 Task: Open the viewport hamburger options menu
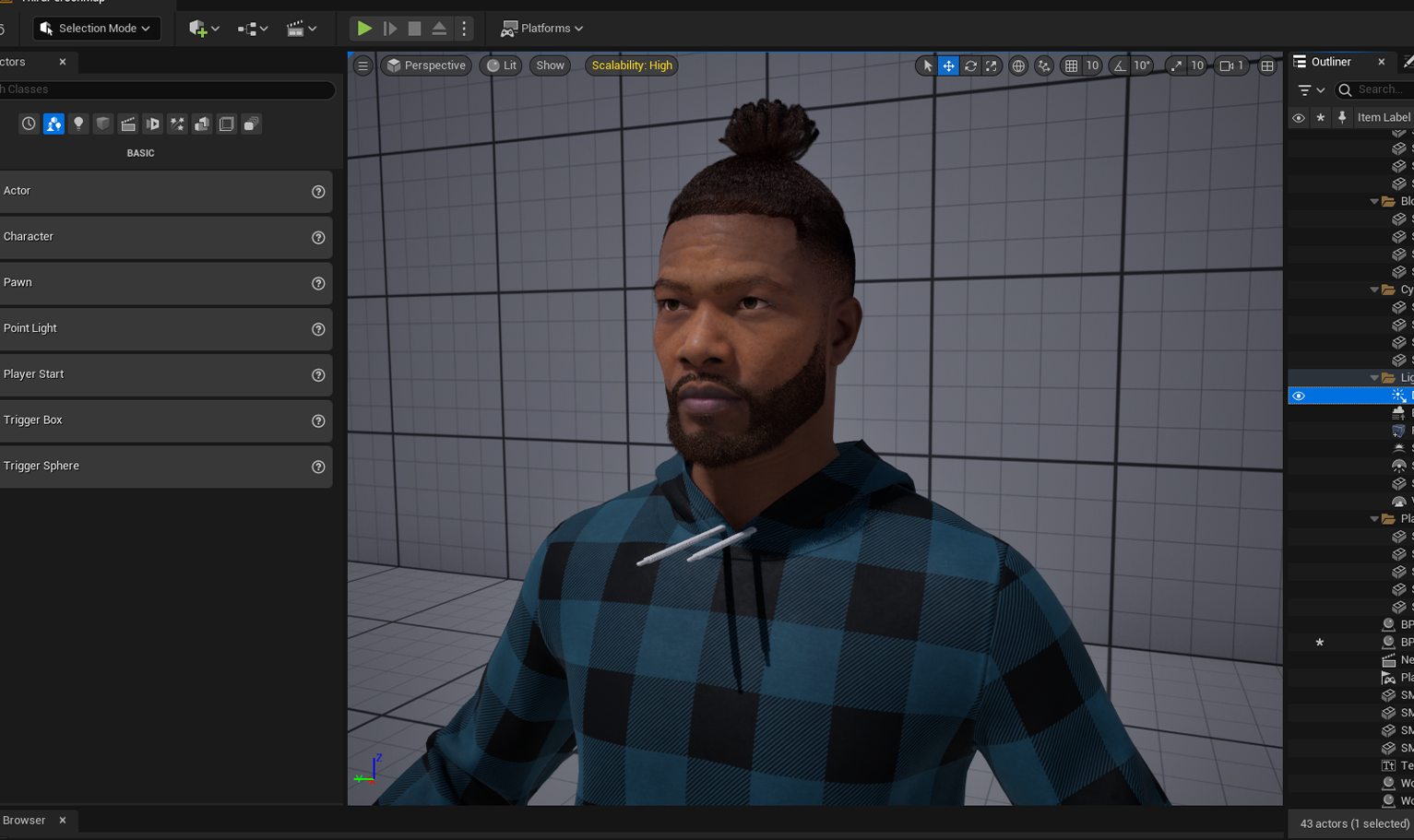[x=363, y=65]
